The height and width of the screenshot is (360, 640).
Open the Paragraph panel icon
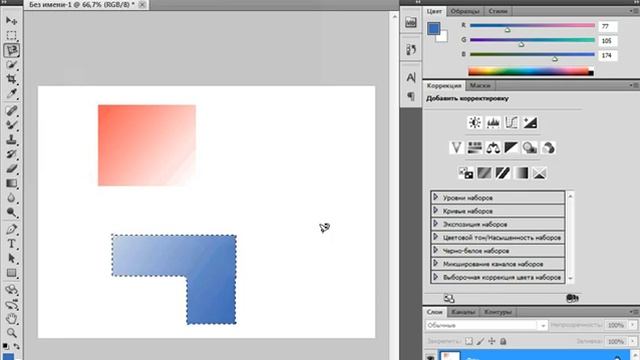point(411,96)
